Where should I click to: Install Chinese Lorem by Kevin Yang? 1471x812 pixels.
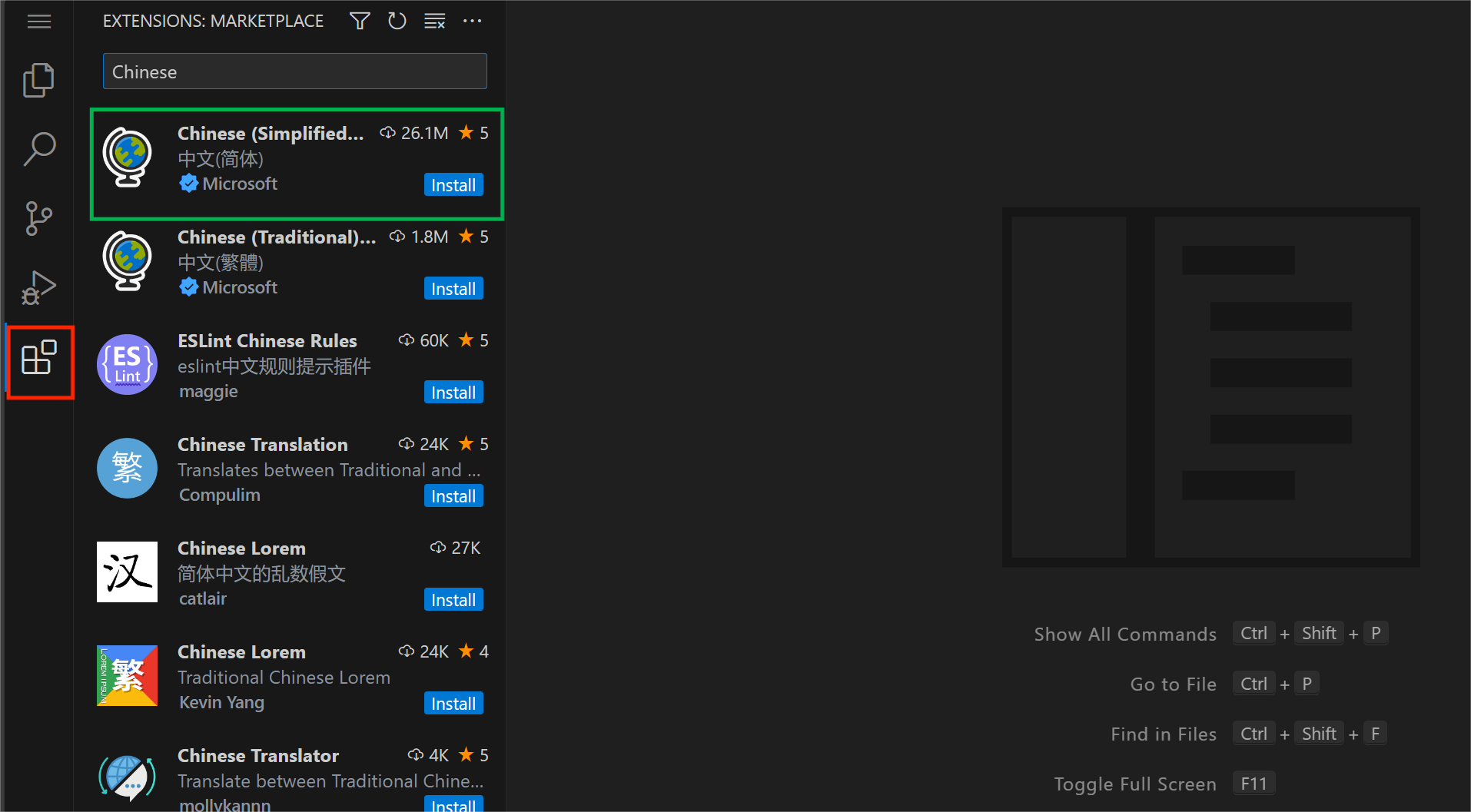tap(453, 704)
